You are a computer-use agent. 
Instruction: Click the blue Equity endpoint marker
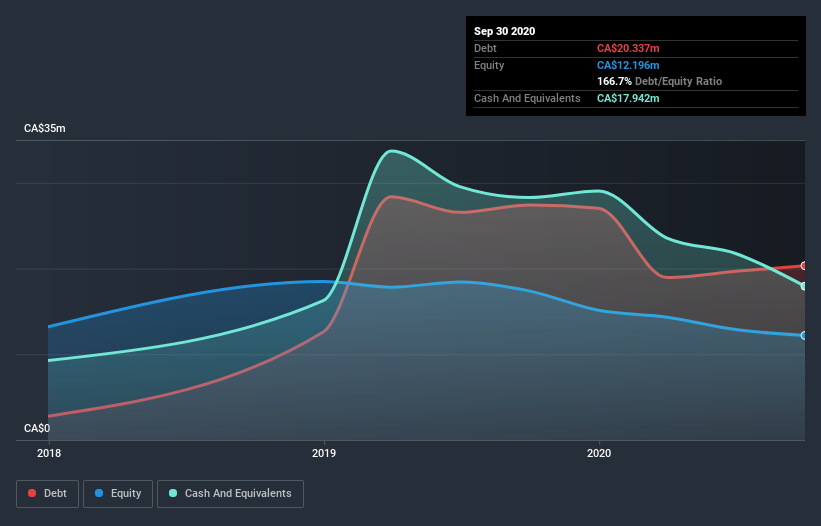(804, 335)
